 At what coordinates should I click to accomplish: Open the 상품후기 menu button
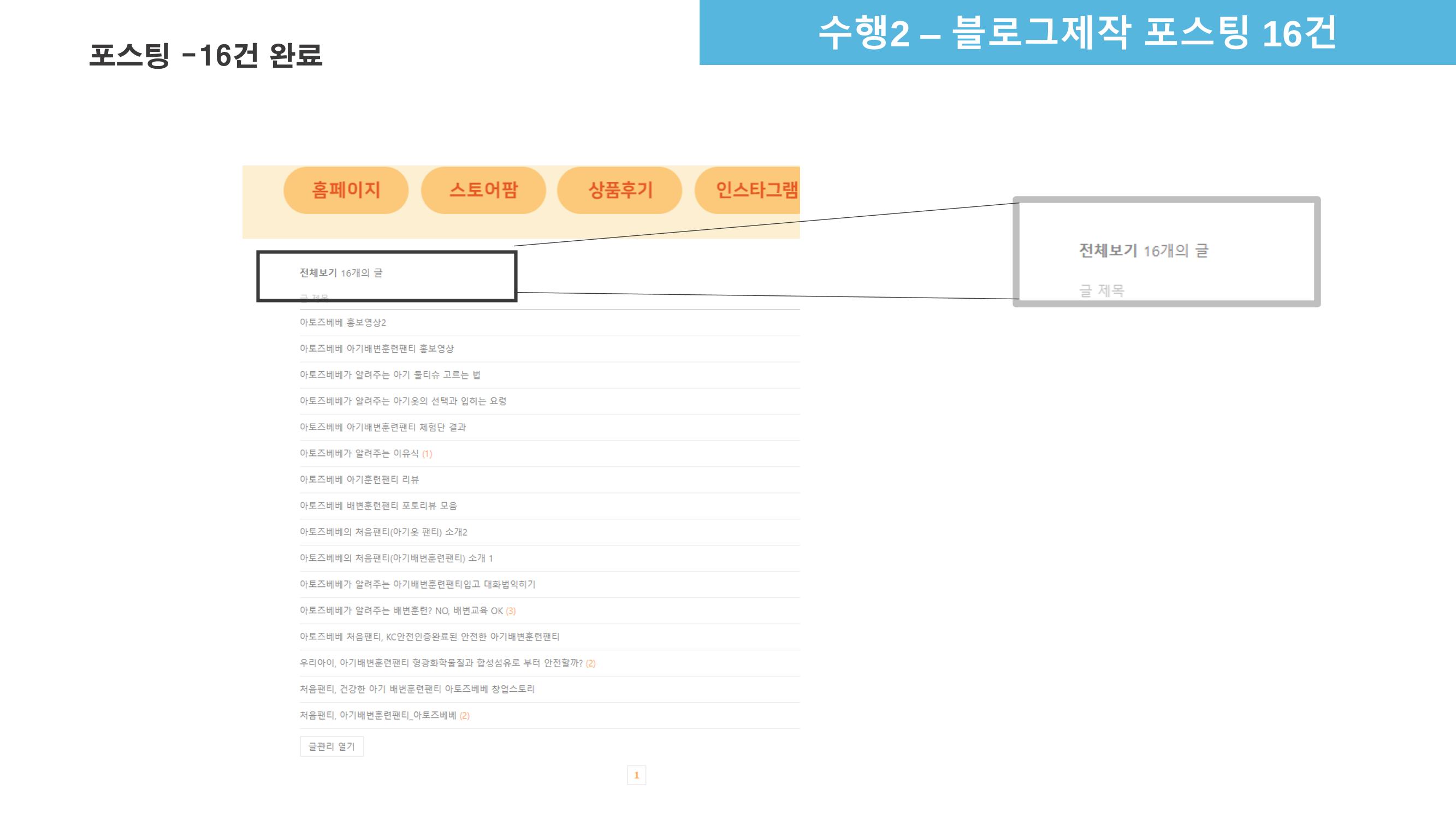[620, 190]
